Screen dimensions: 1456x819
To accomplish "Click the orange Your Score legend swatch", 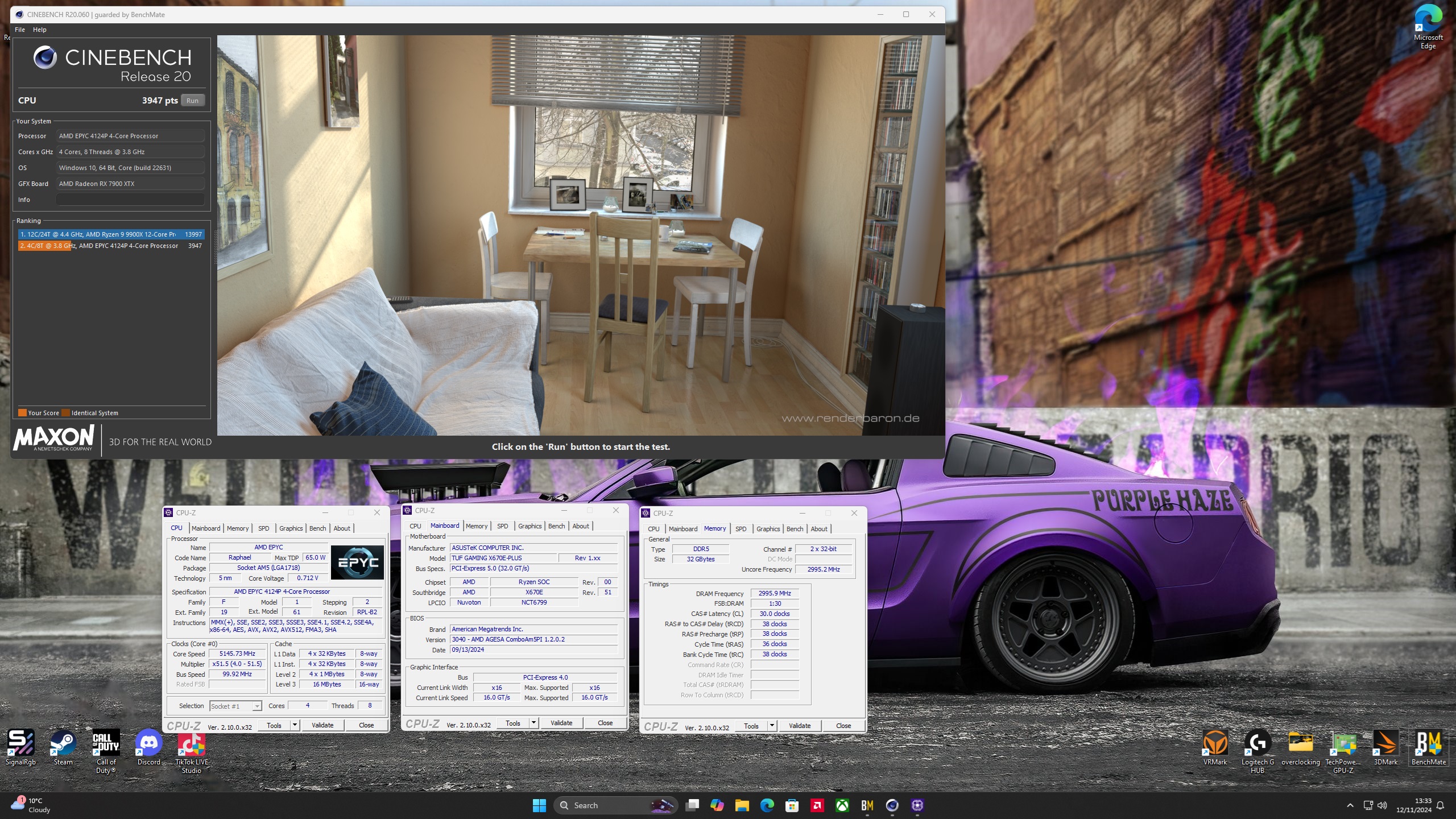I will tap(22, 413).
